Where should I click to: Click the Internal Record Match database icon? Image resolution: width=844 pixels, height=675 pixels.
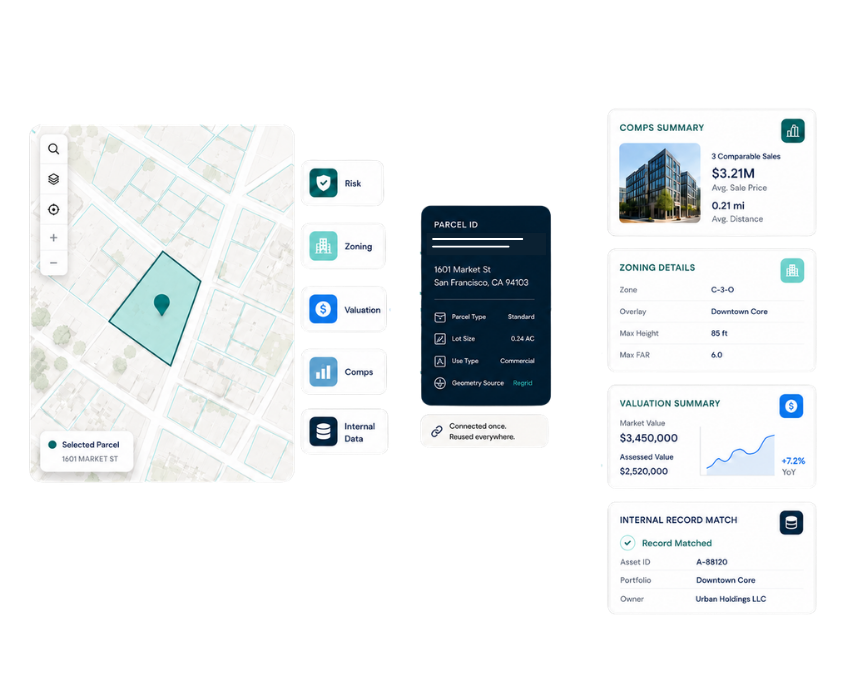click(x=791, y=523)
